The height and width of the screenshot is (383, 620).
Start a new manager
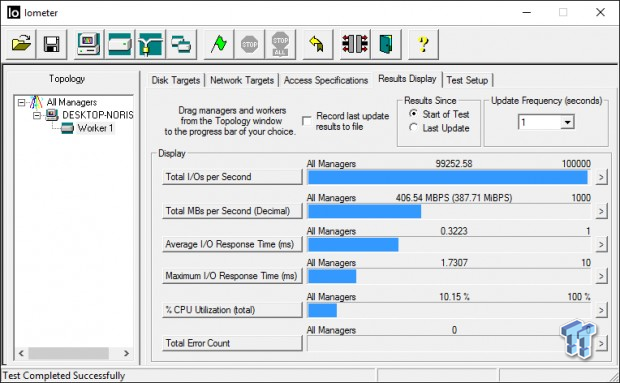(x=89, y=44)
